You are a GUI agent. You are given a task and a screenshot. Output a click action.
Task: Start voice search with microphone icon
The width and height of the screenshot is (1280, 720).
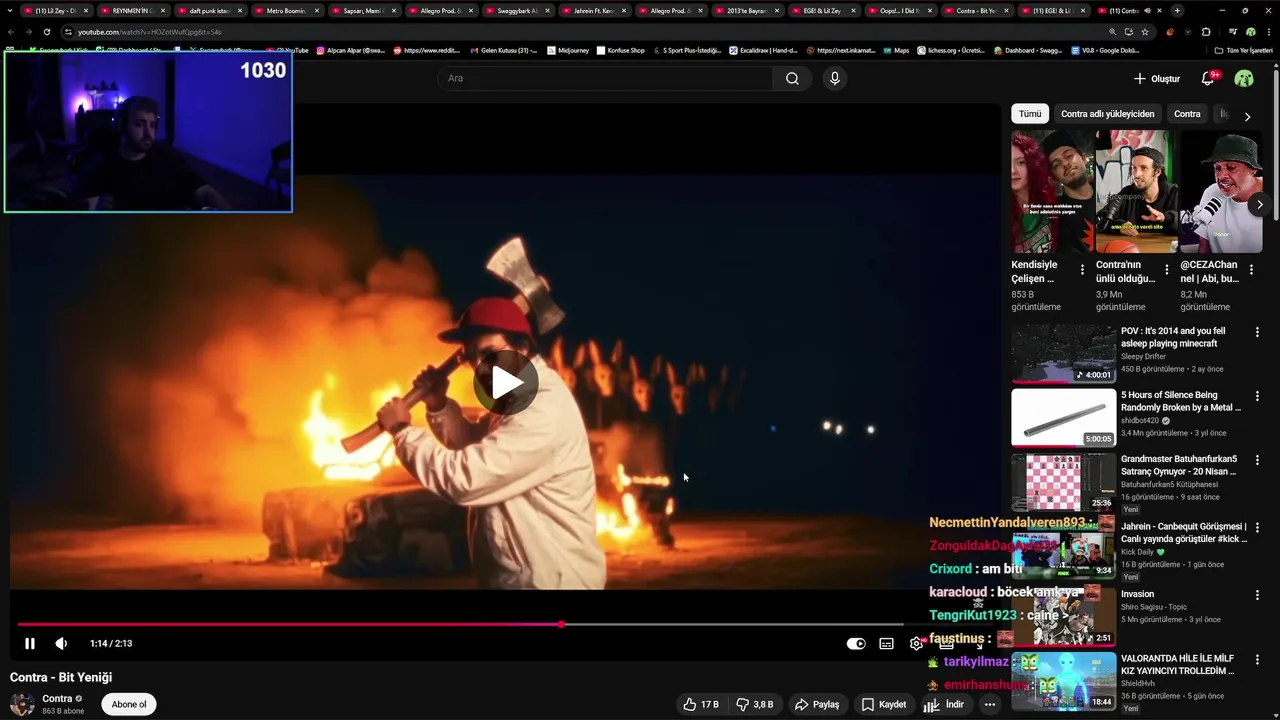tap(835, 78)
